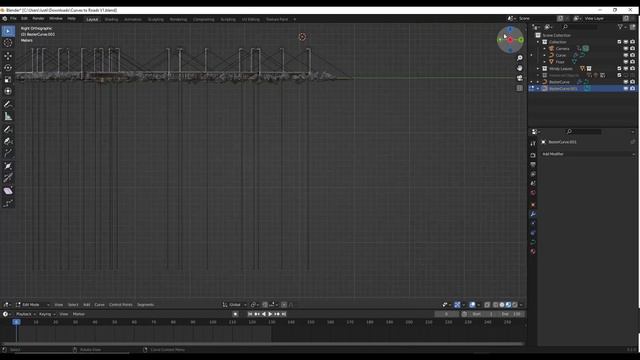The image size is (640, 360).
Task: Hide BezierCurve via its eye icon
Action: click(626, 82)
